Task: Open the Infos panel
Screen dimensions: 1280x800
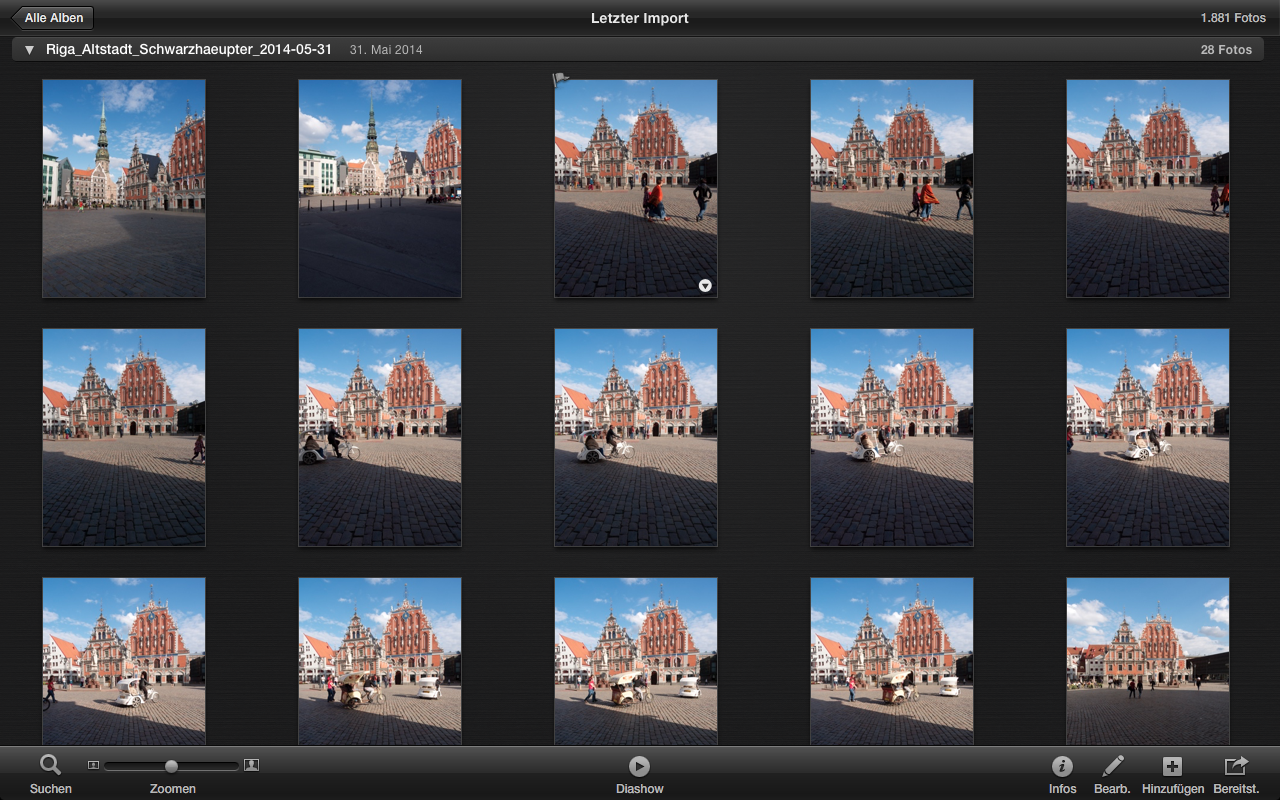Action: click(1062, 775)
